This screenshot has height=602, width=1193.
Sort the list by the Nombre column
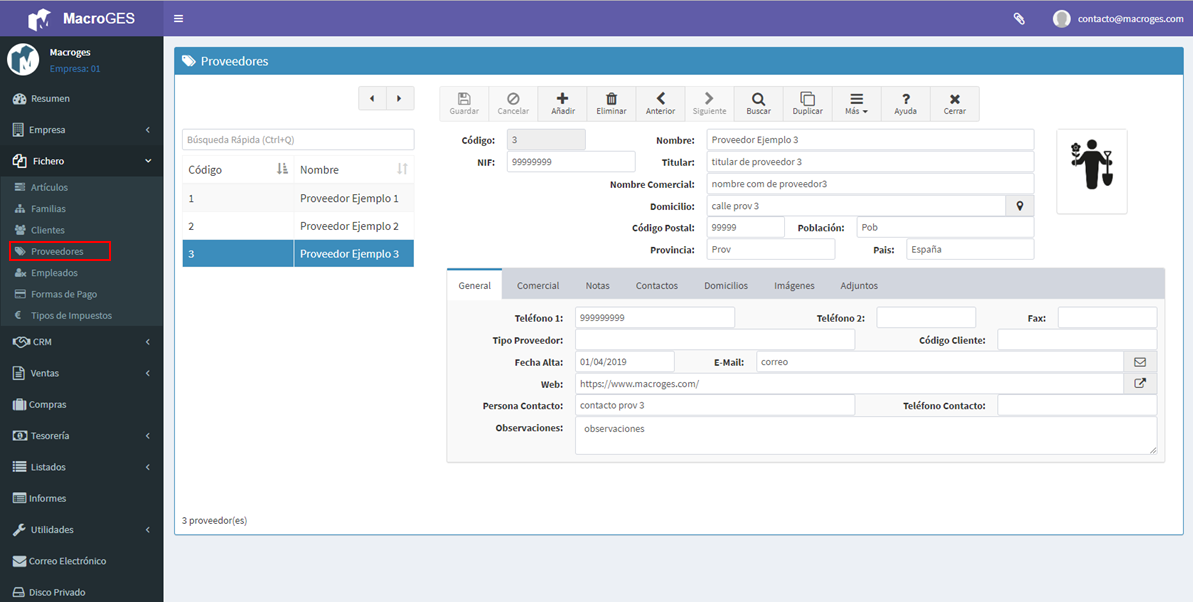pos(354,170)
